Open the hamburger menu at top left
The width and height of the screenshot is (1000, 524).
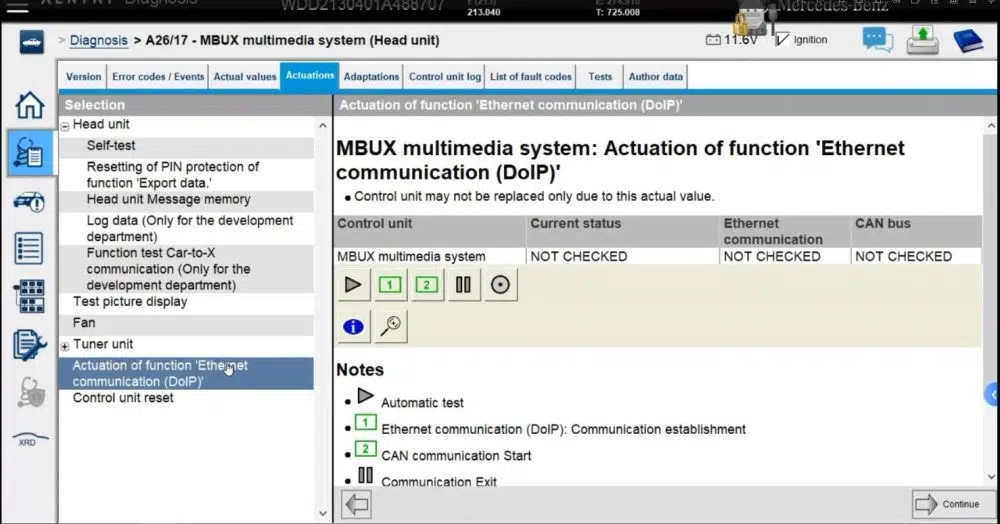[17, 8]
